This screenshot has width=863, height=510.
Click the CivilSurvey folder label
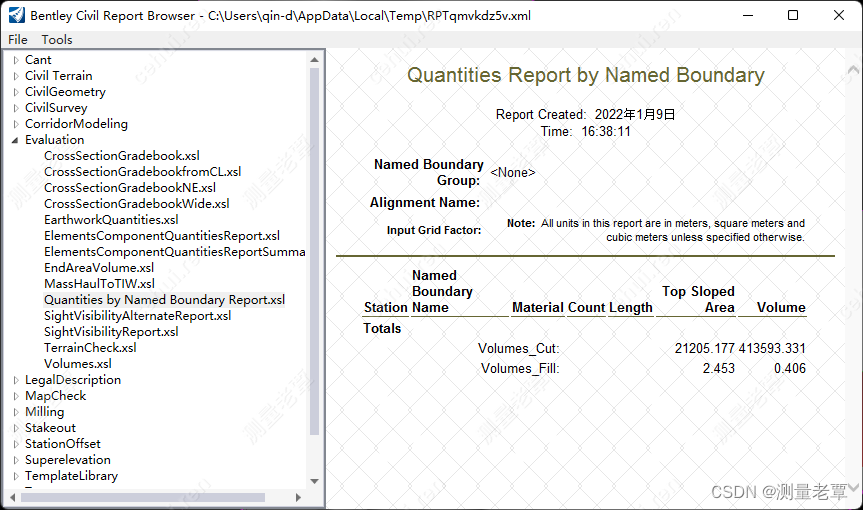click(56, 107)
